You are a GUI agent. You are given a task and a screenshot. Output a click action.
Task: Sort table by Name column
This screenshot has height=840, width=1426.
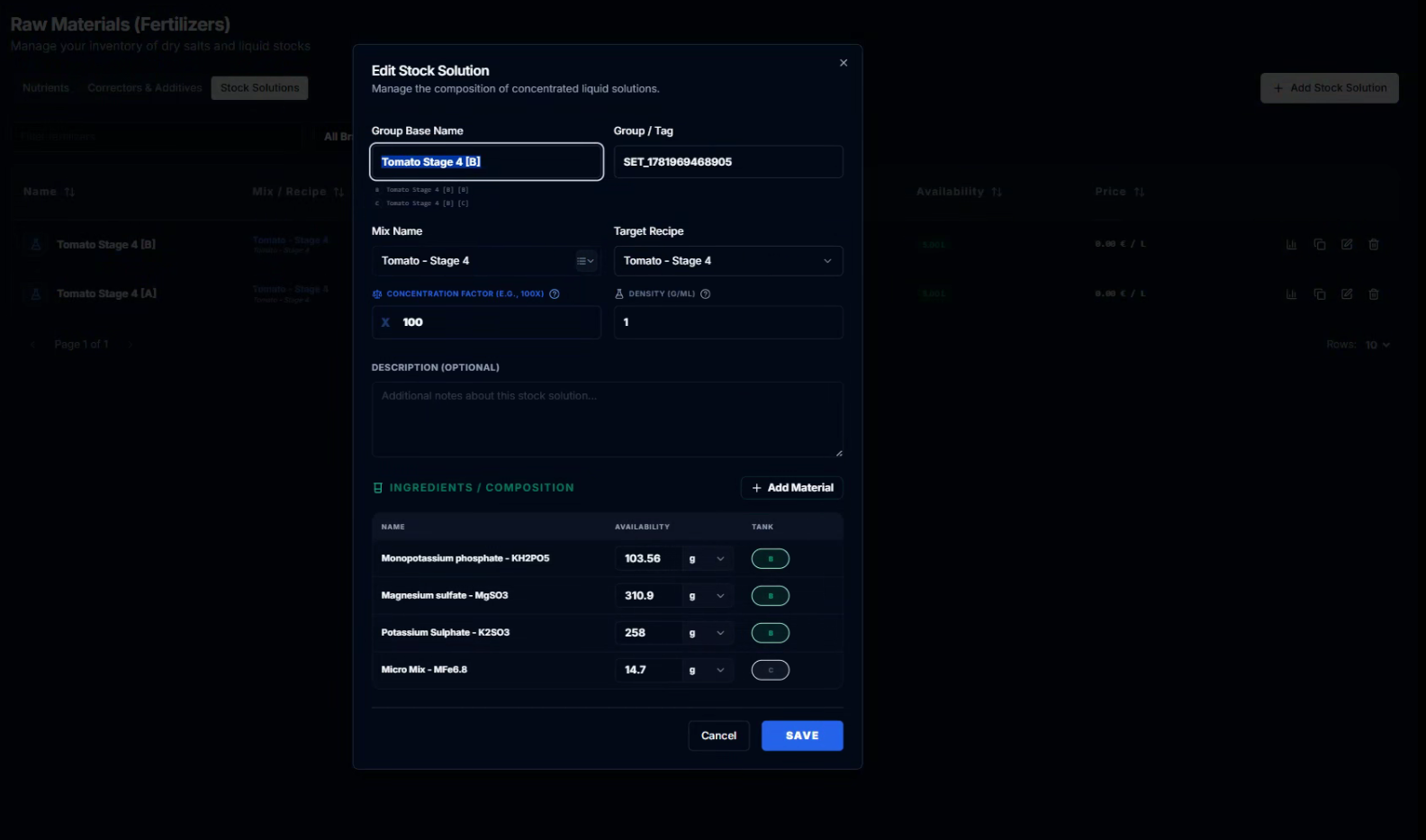[x=49, y=192]
